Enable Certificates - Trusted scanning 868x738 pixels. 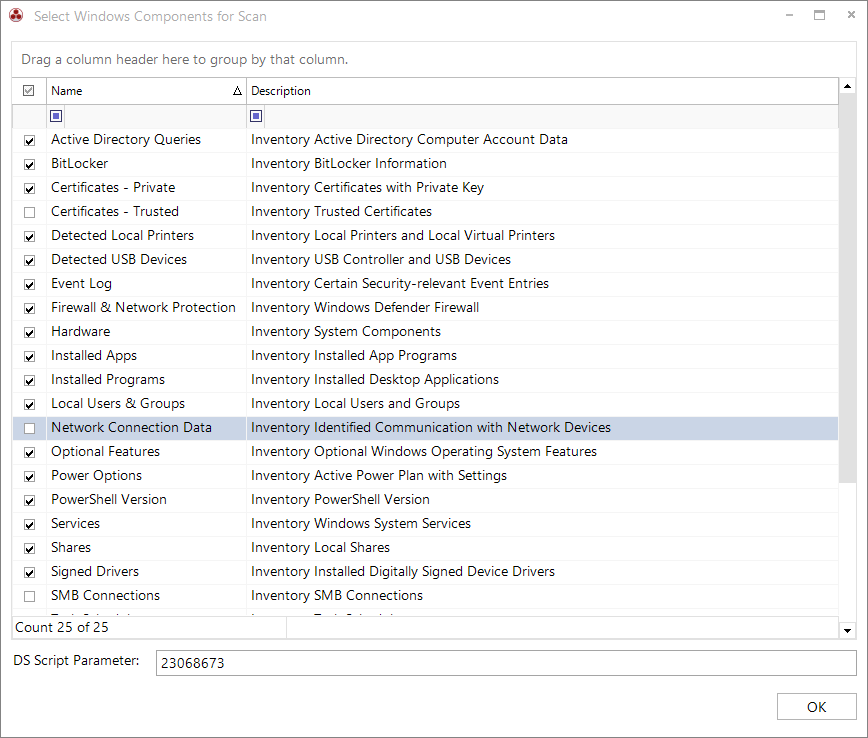pyautogui.click(x=29, y=211)
